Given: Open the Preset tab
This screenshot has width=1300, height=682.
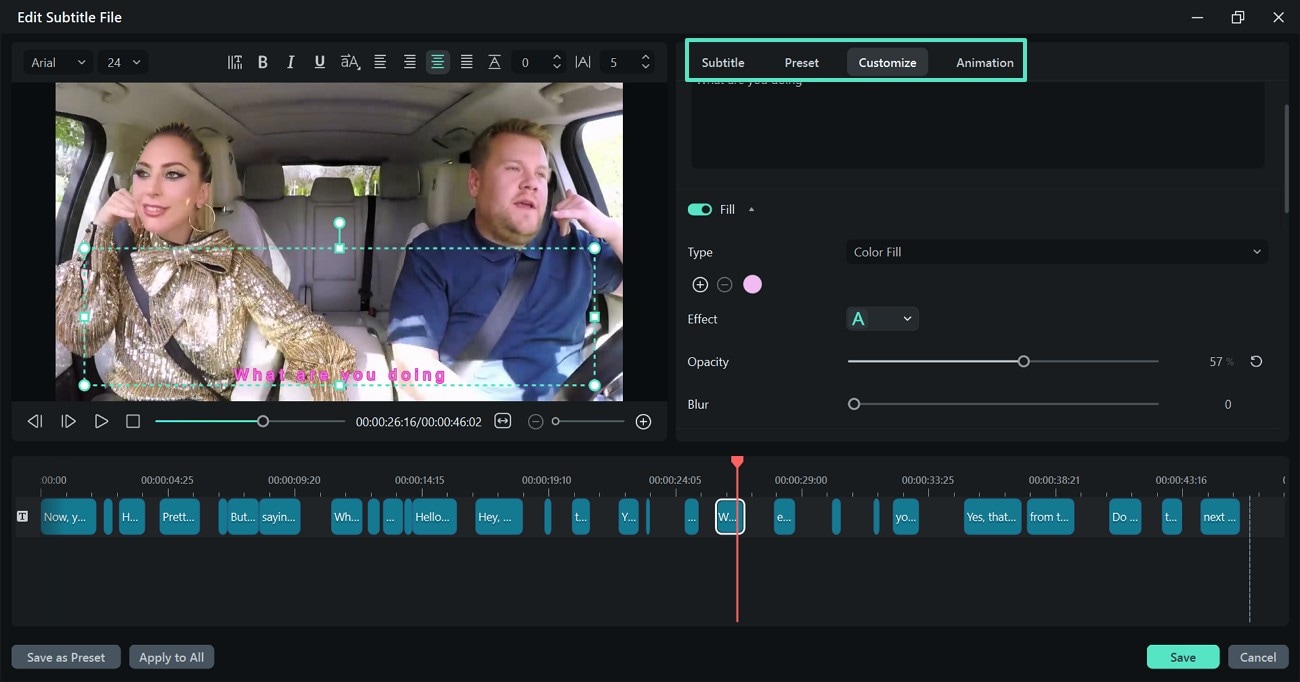Looking at the screenshot, I should click(x=801, y=61).
